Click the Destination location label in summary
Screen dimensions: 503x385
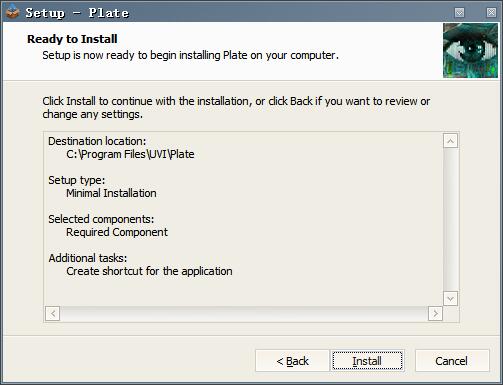tap(97, 141)
